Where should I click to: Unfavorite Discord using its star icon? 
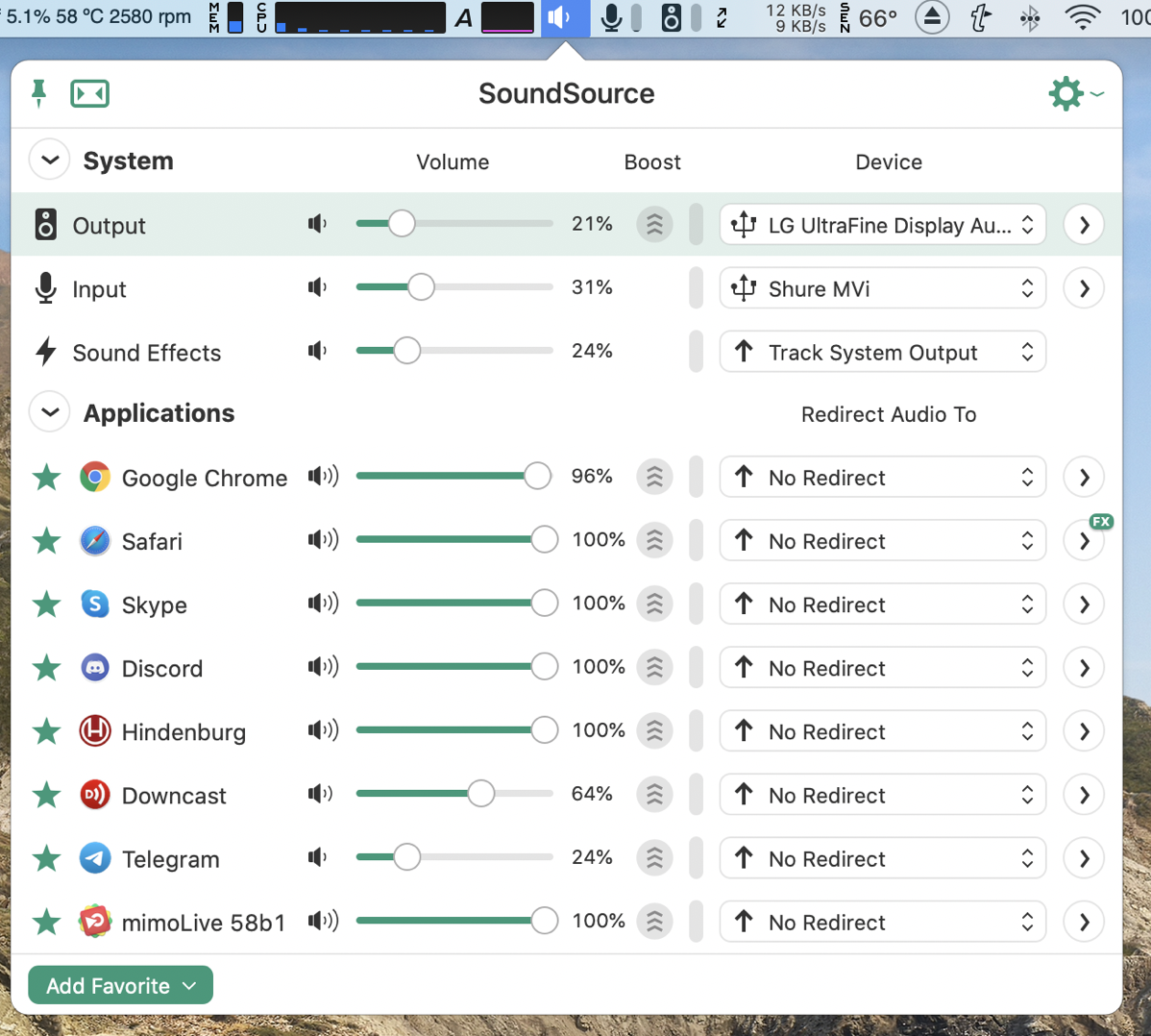(x=46, y=668)
